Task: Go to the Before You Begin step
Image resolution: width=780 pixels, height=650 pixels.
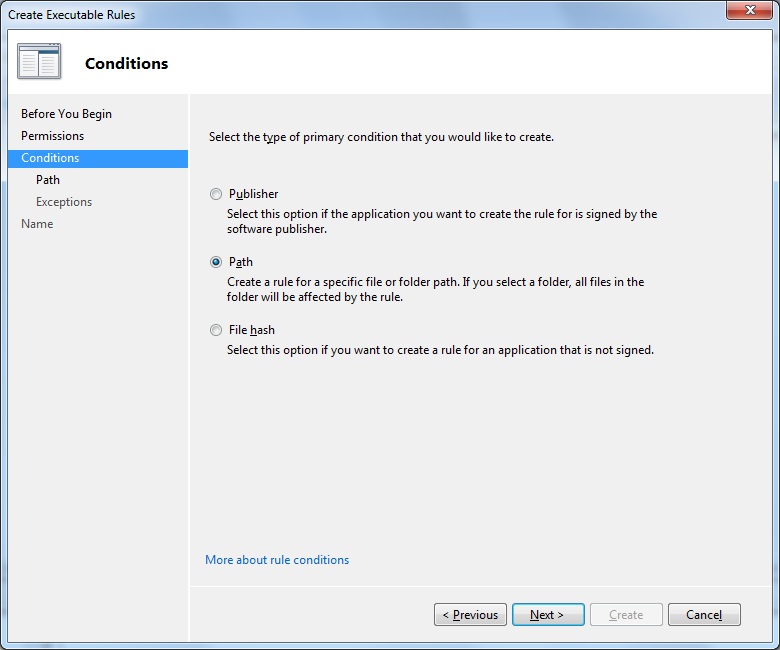Action: pyautogui.click(x=66, y=114)
